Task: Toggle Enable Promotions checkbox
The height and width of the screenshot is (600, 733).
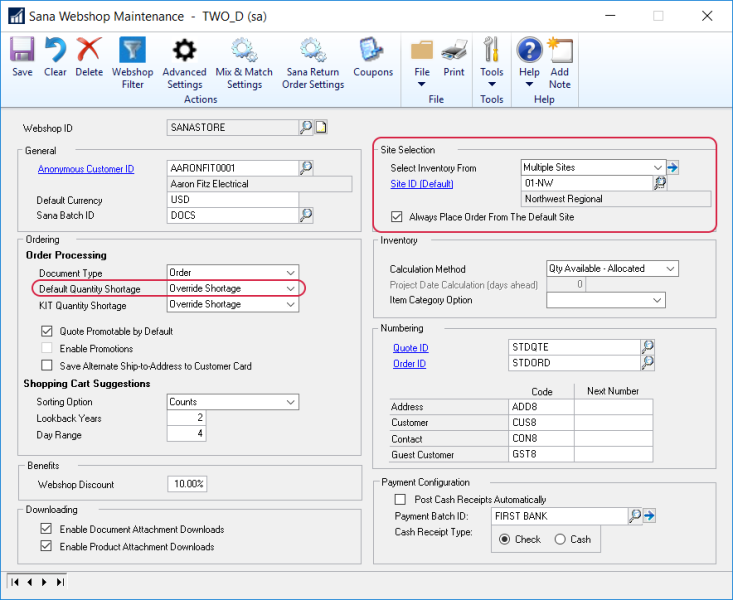Action: pos(46,348)
